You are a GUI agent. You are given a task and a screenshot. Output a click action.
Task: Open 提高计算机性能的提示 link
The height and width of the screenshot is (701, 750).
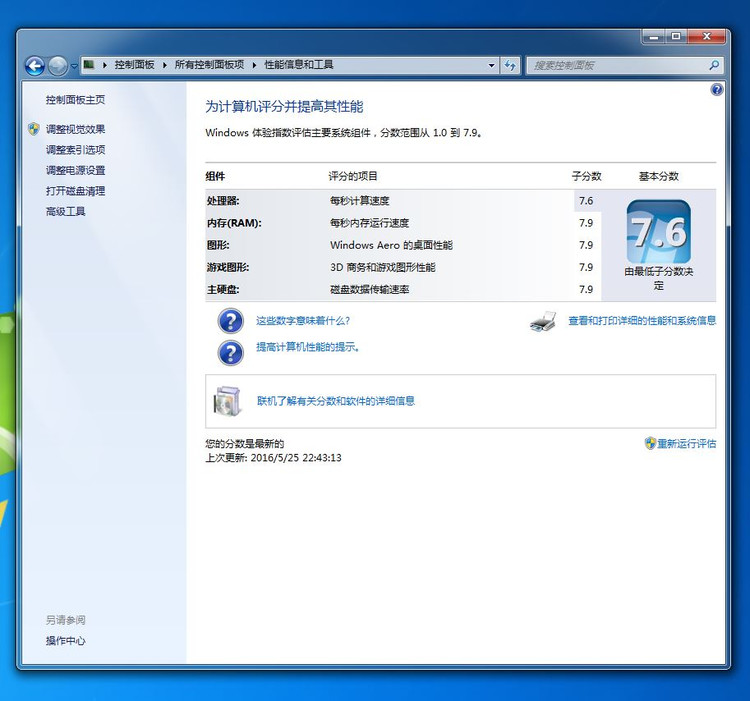[308, 347]
